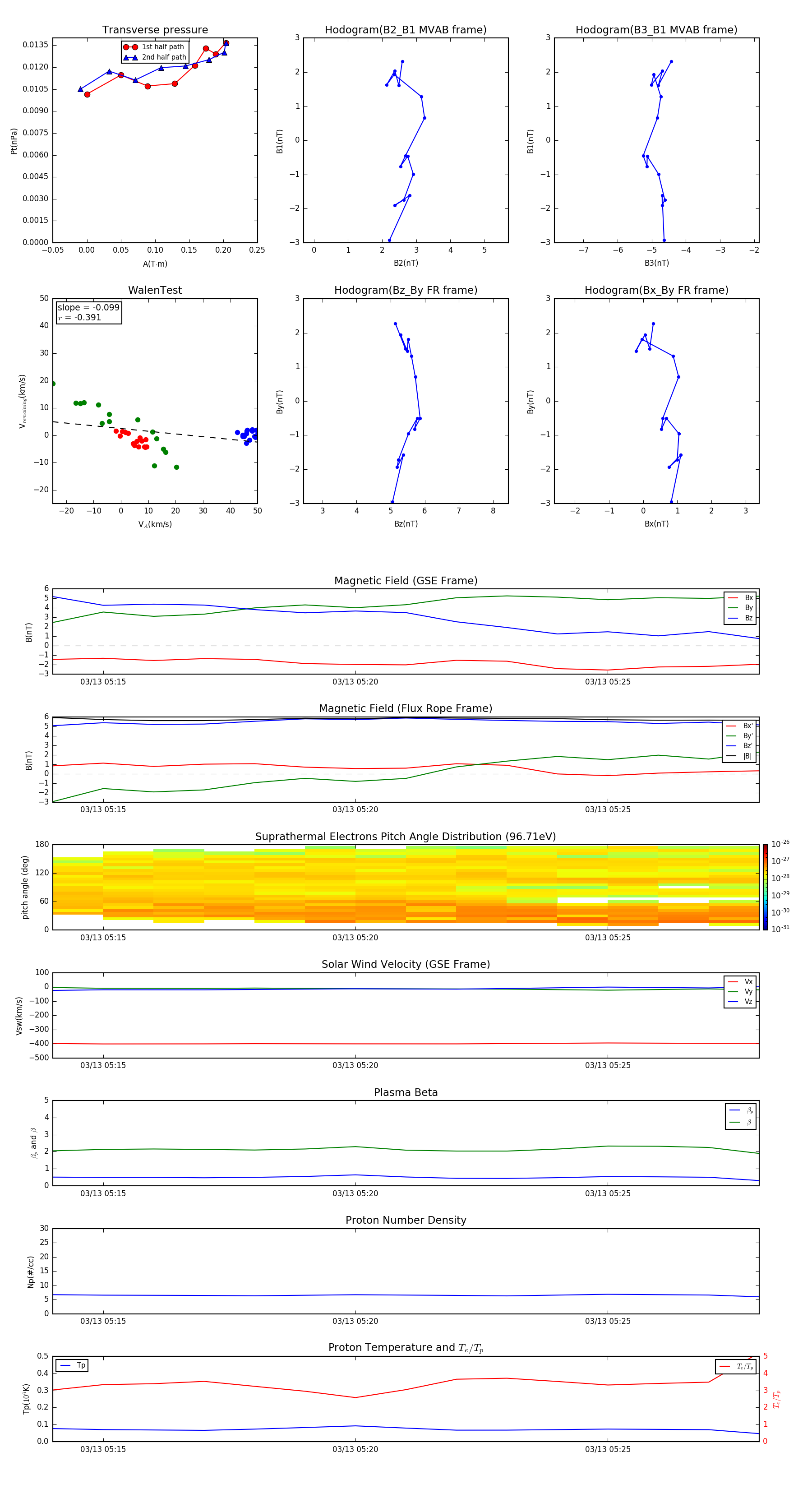Click the Plasma Beta plot title
The height and width of the screenshot is (1489, 812).
tap(405, 1092)
